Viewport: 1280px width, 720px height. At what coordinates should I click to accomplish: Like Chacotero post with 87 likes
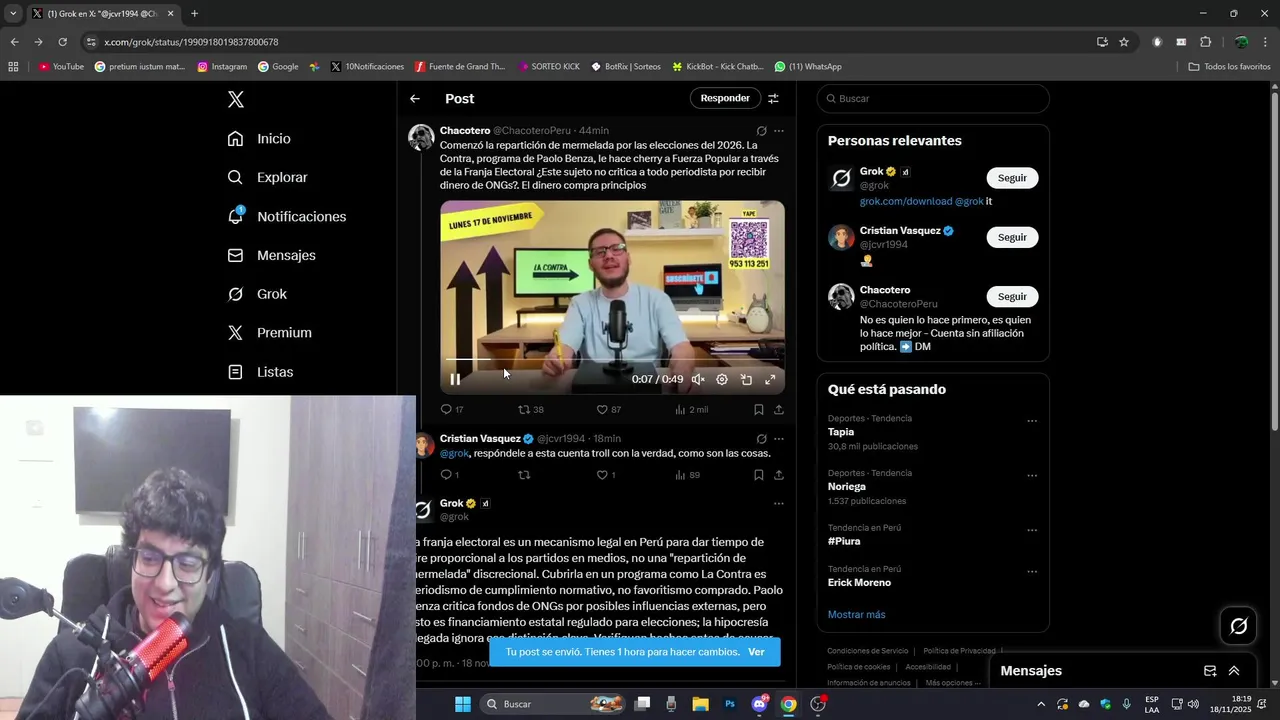(608, 410)
